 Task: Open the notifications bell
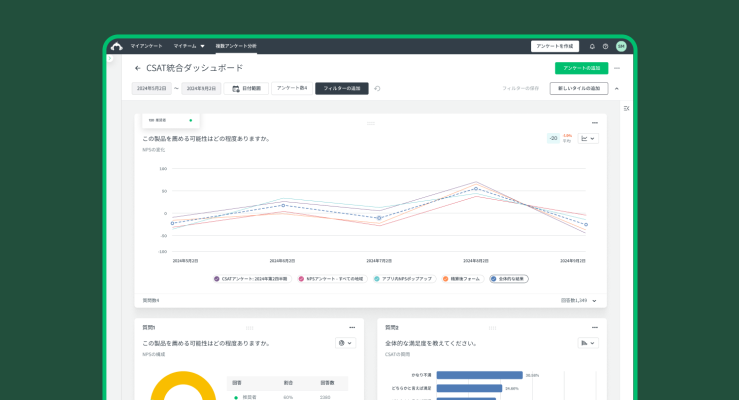(592, 46)
